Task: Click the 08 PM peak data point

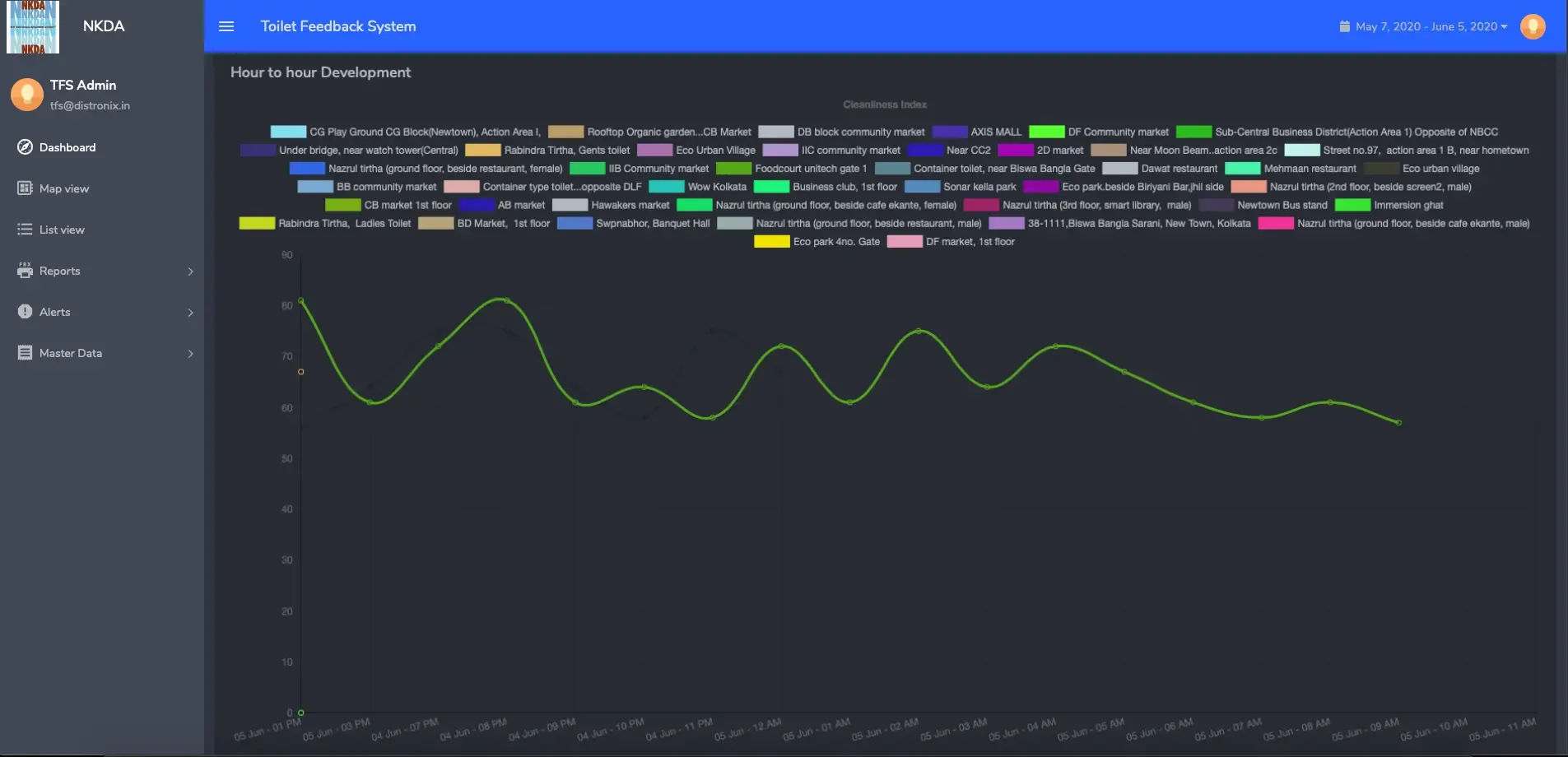Action: click(x=506, y=300)
